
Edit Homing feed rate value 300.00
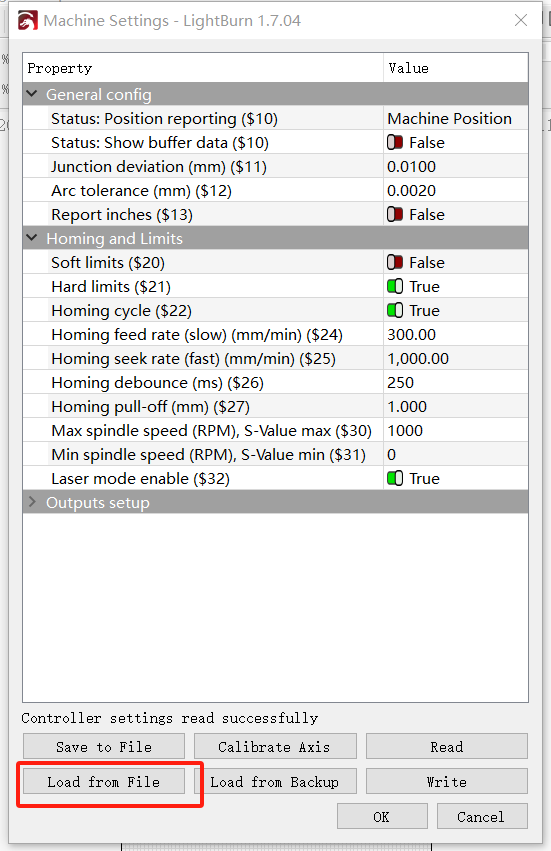tap(455, 335)
